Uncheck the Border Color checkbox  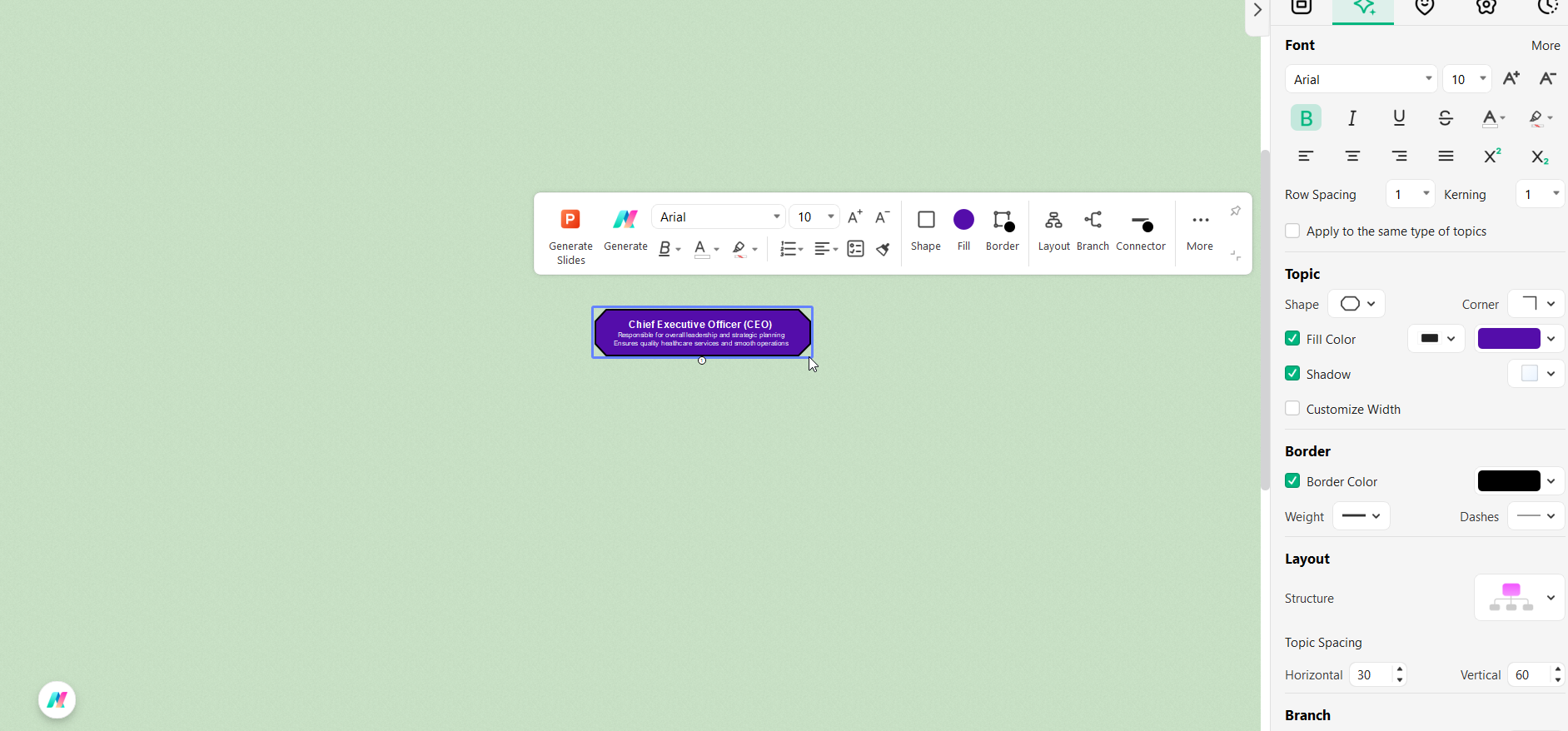coord(1292,480)
